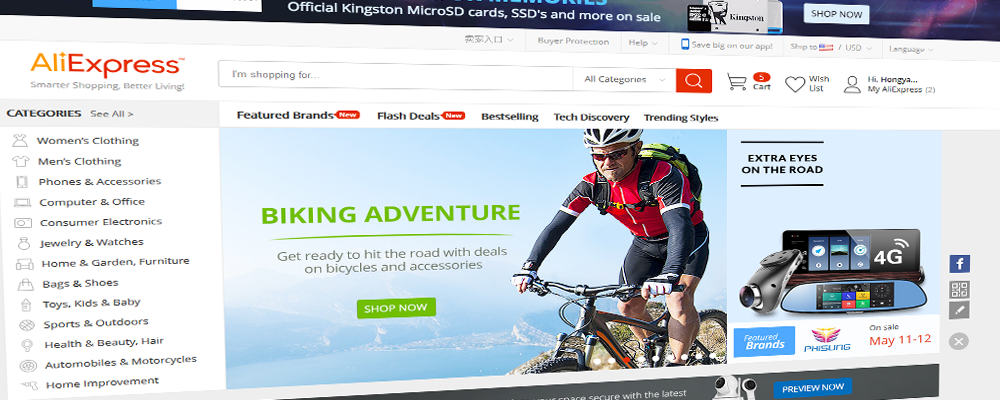Click See All categories link

pyautogui.click(x=112, y=114)
